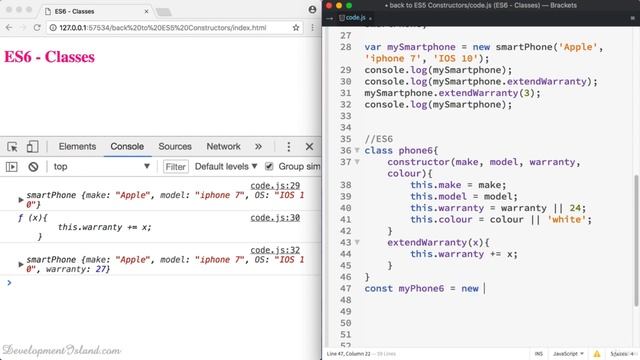The height and width of the screenshot is (360, 640).
Task: Click the site info icon in address bar
Action: click(x=53, y=28)
